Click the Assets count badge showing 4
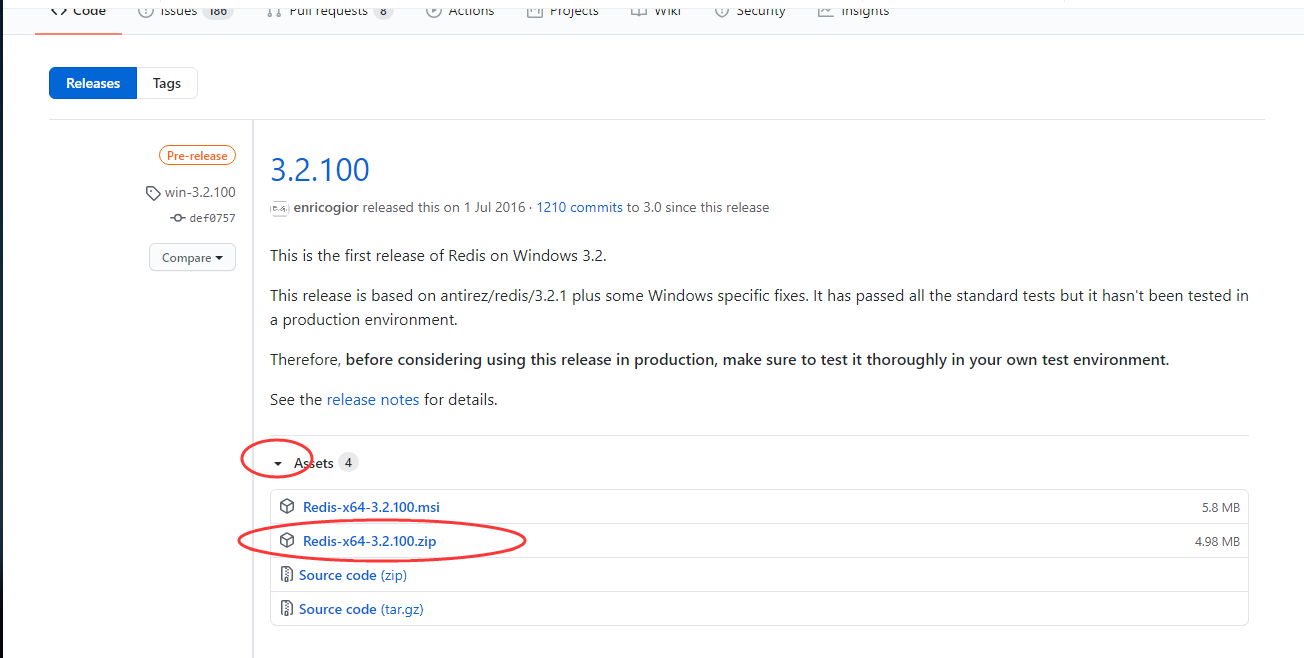Viewport: 1304px width, 658px height. point(347,462)
